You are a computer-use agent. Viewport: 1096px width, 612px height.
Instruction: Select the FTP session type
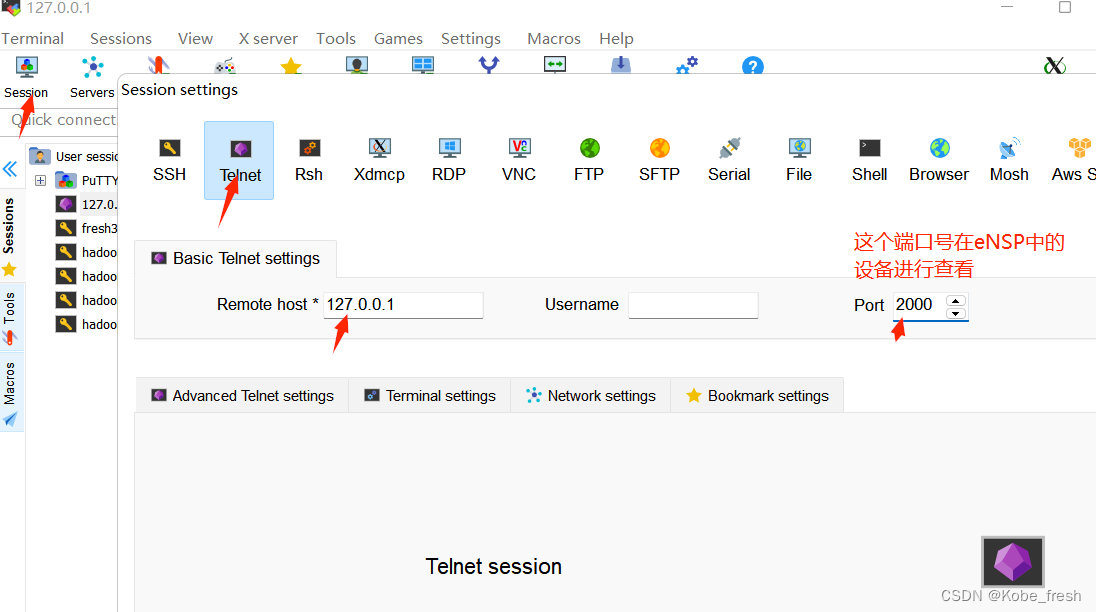pos(589,161)
